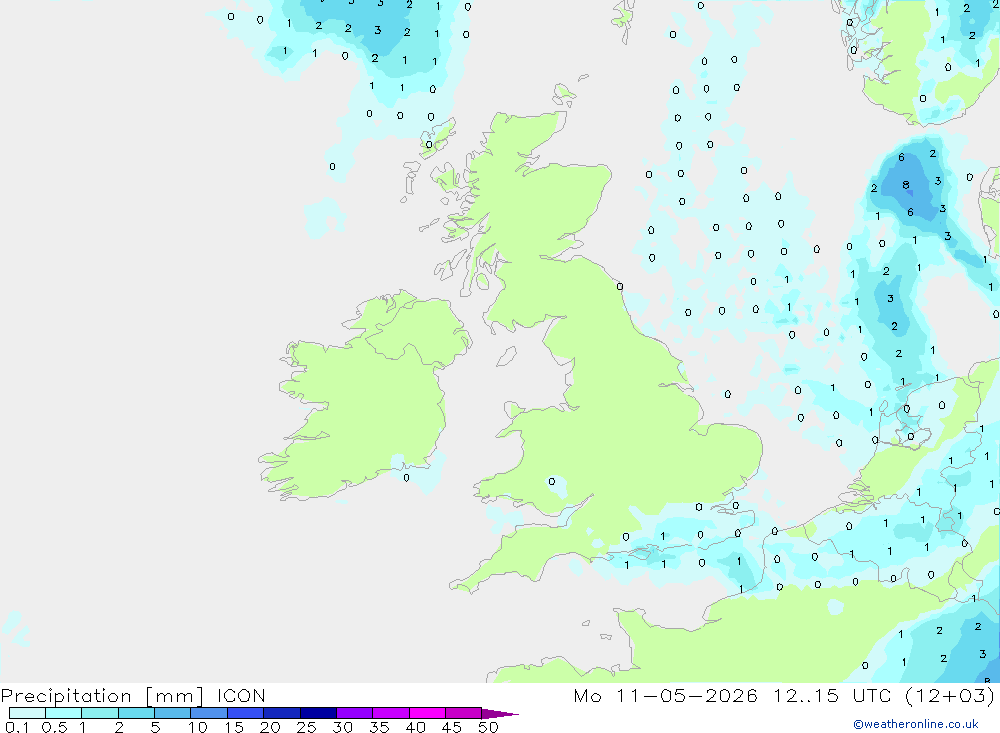Click the legend label '50'

[488, 727]
